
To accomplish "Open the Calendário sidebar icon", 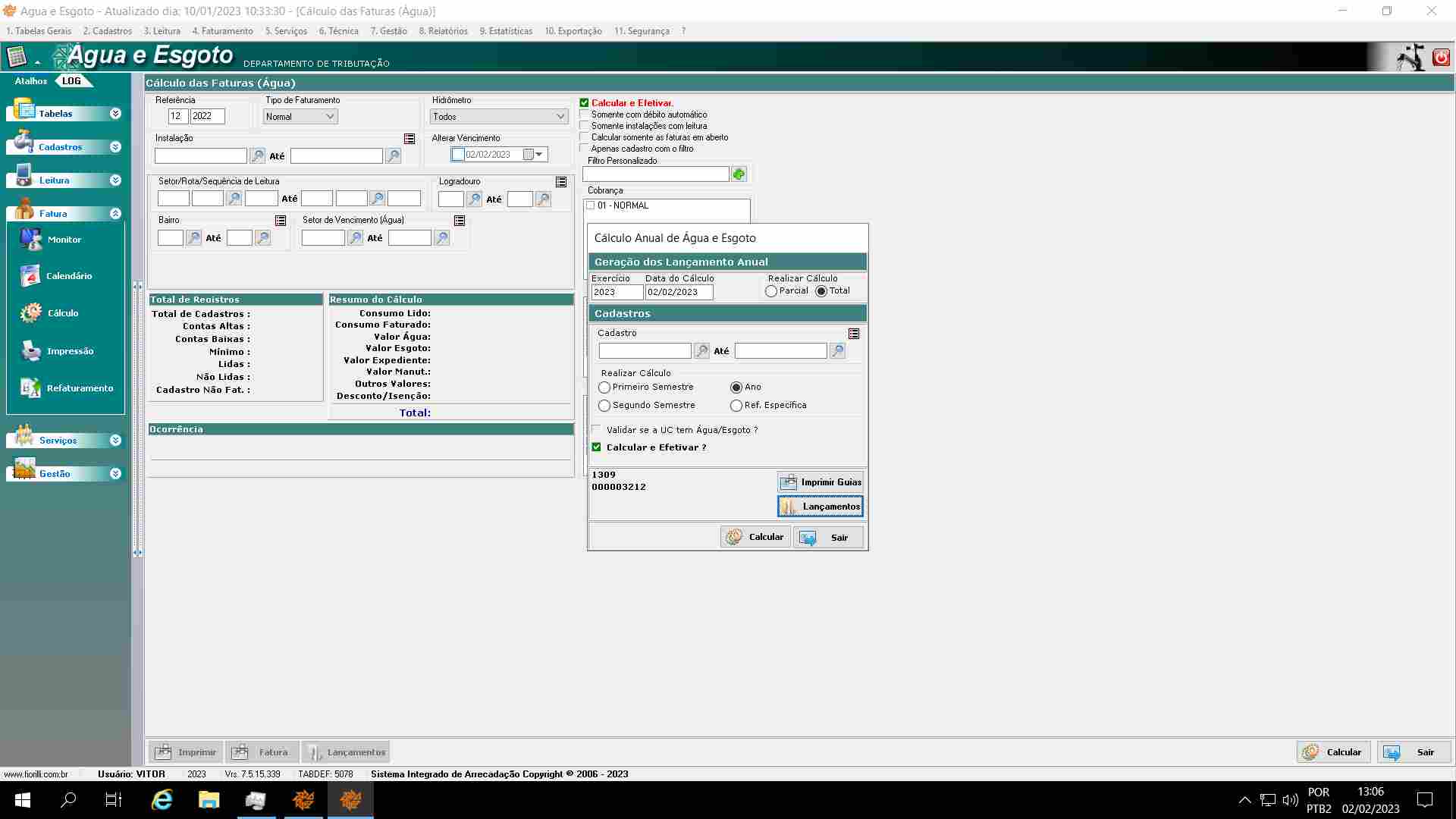I will click(30, 276).
